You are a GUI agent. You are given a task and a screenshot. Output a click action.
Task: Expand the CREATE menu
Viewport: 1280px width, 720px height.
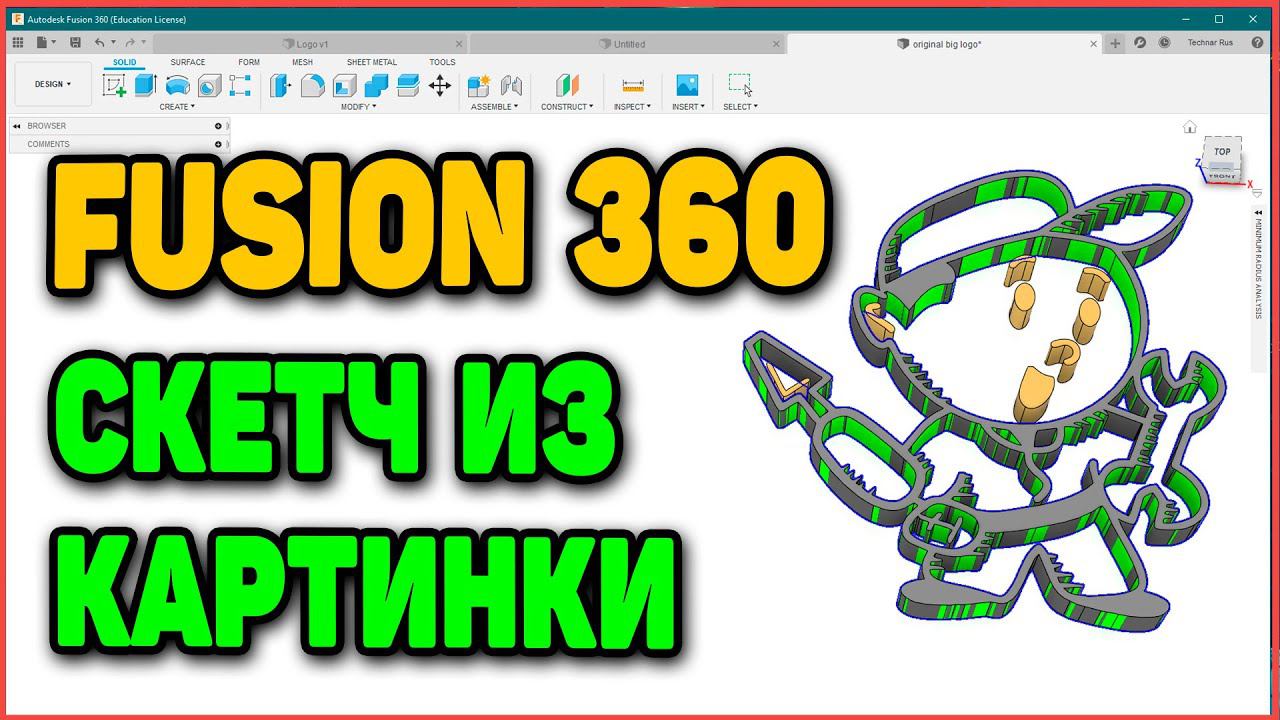(177, 106)
